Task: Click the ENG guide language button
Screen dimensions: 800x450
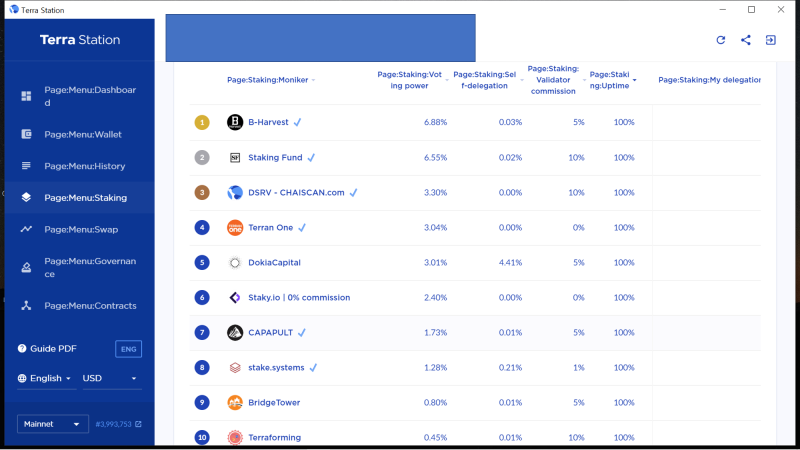Action: tap(128, 349)
